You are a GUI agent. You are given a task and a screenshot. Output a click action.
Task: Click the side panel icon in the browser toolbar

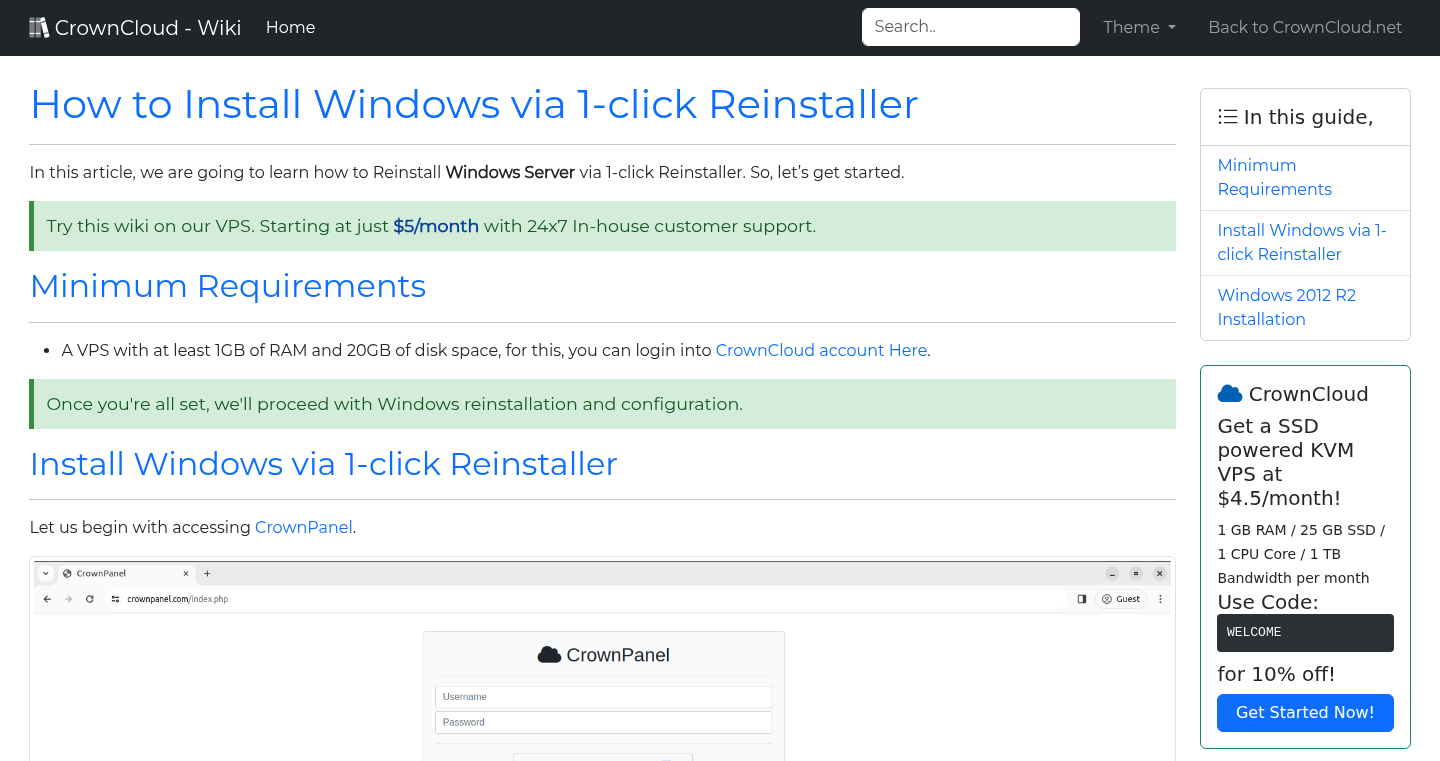tap(1081, 598)
